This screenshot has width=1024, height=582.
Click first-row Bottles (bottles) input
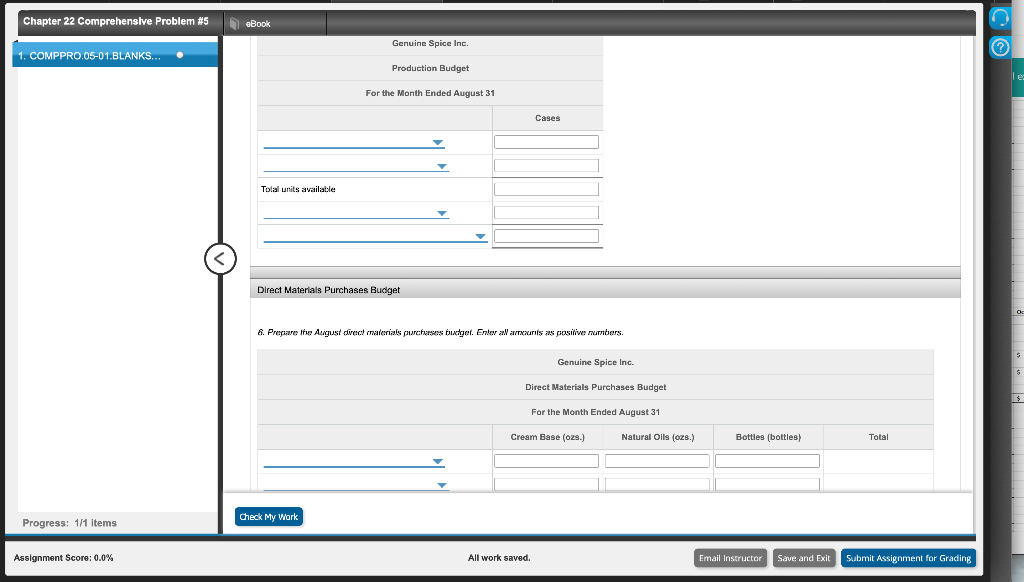click(x=767, y=461)
